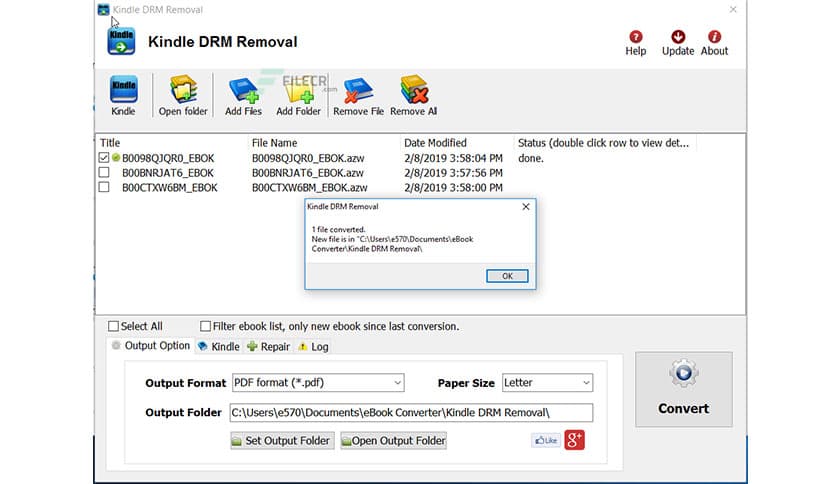Click the window title bar app icon
The image size is (836, 484).
tap(103, 10)
